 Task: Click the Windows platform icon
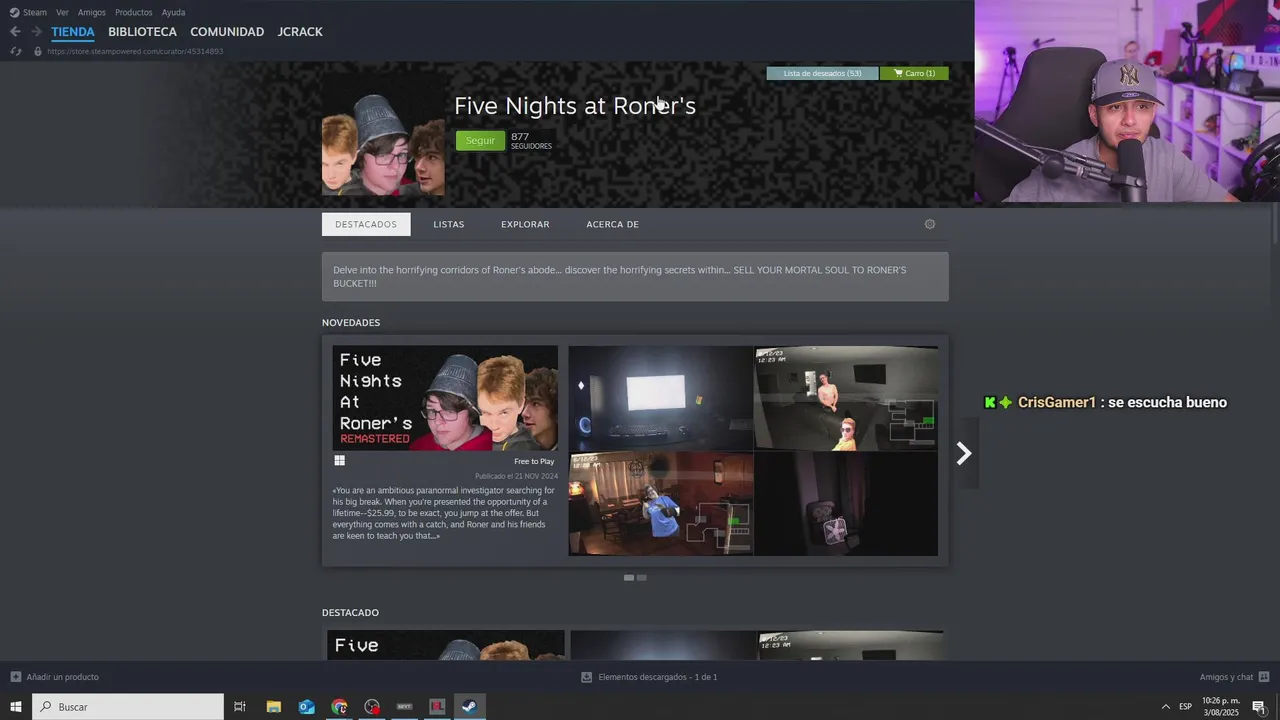pos(340,461)
